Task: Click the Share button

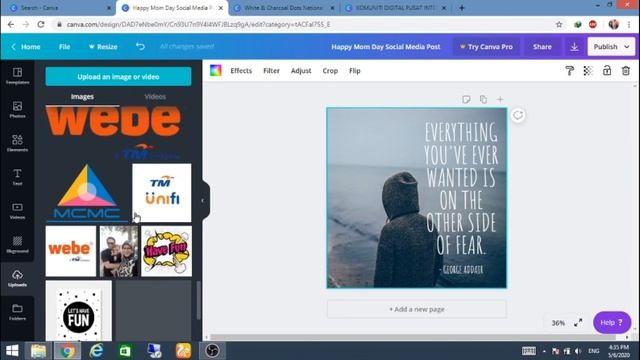Action: [x=542, y=47]
